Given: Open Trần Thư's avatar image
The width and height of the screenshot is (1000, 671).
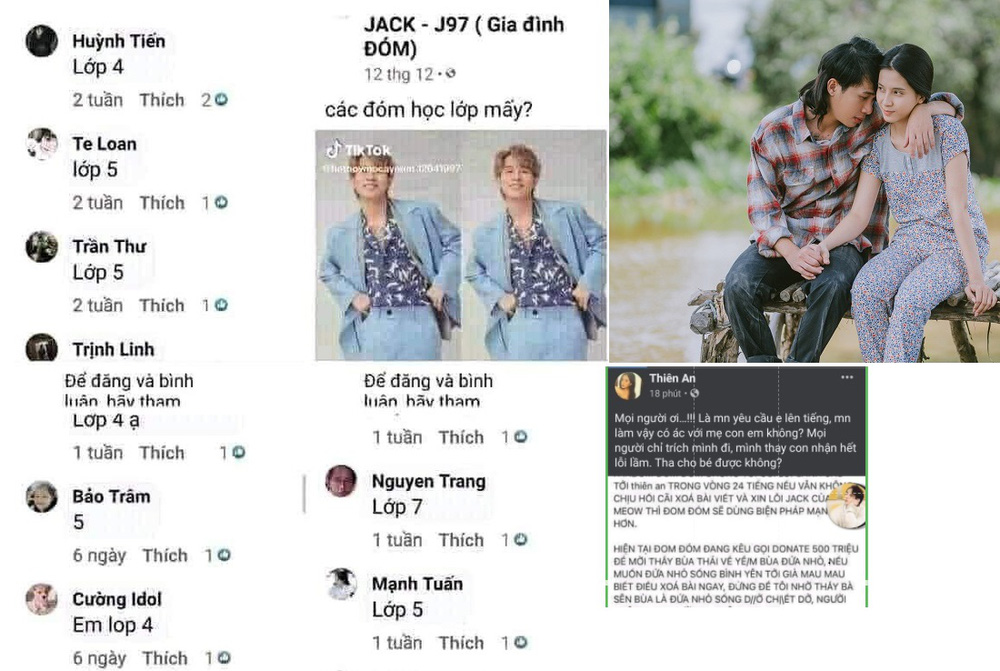Looking at the screenshot, I should [41, 246].
